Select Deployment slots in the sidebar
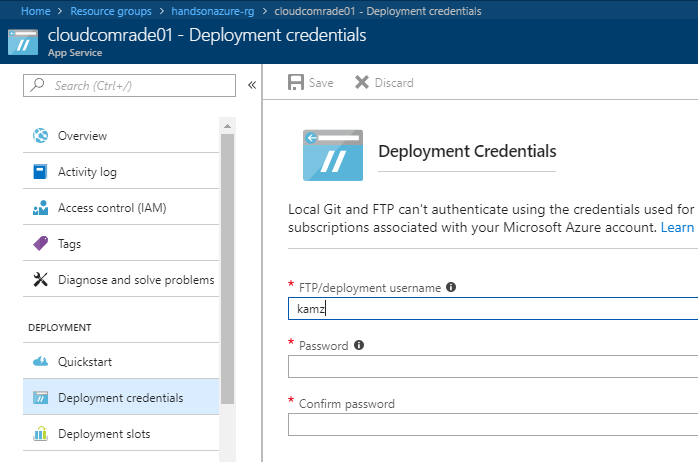This screenshot has height=462, width=698. click(121, 434)
